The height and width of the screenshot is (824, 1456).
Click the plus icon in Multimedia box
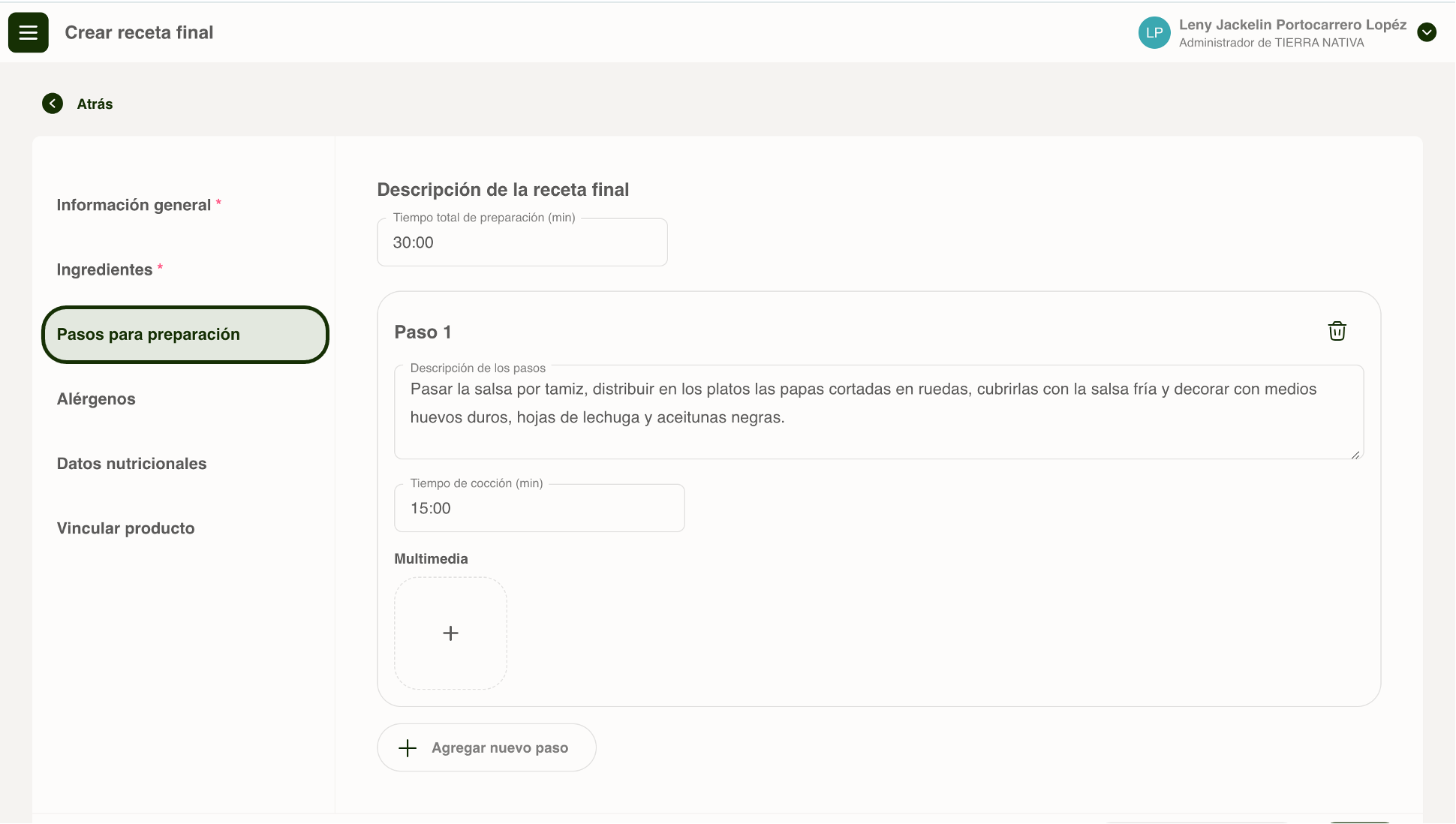450,633
